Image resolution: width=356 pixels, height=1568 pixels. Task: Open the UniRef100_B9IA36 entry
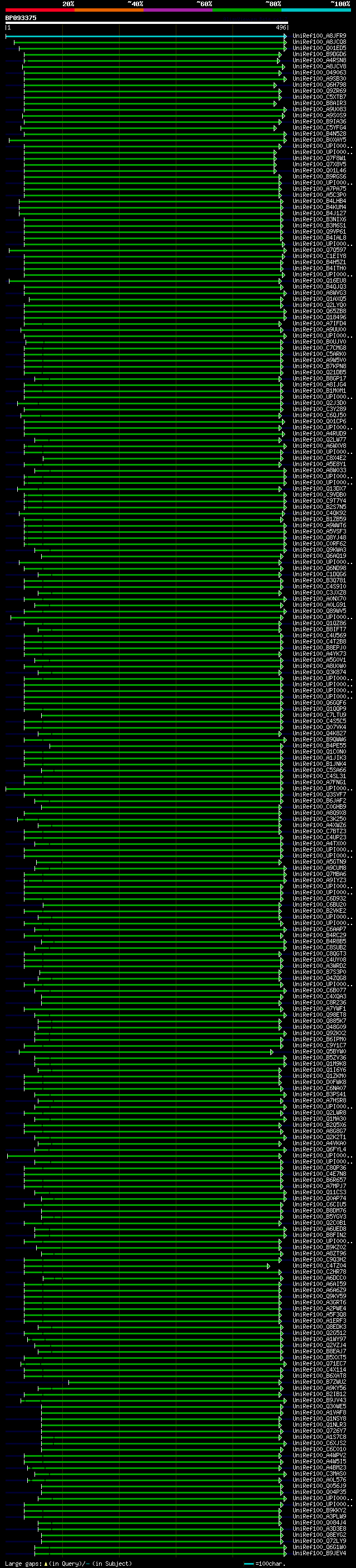click(319, 122)
